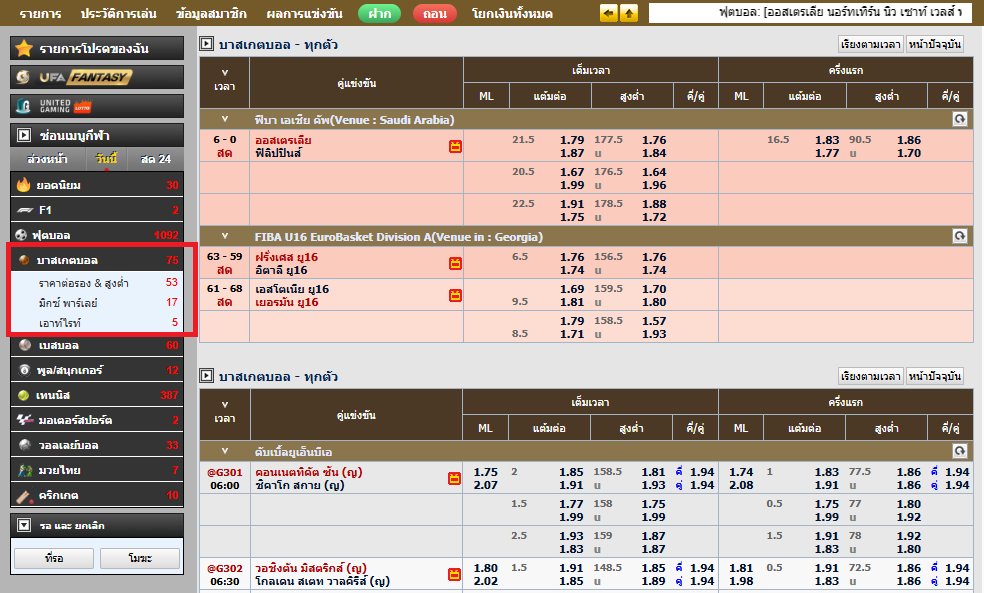The width and height of the screenshot is (984, 593).
Task: Click the live TV icon for the ออสเตรเลีย match
Action: click(x=455, y=147)
